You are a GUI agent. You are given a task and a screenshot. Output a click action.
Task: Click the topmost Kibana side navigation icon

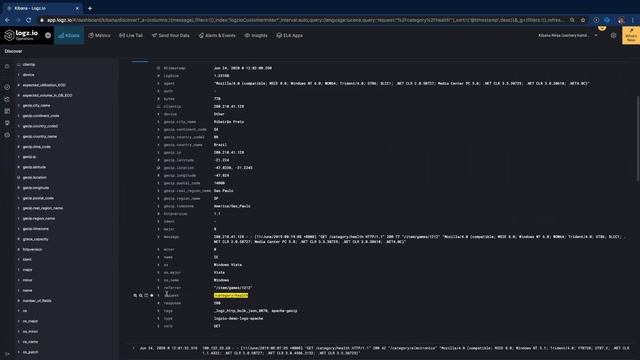[7, 66]
